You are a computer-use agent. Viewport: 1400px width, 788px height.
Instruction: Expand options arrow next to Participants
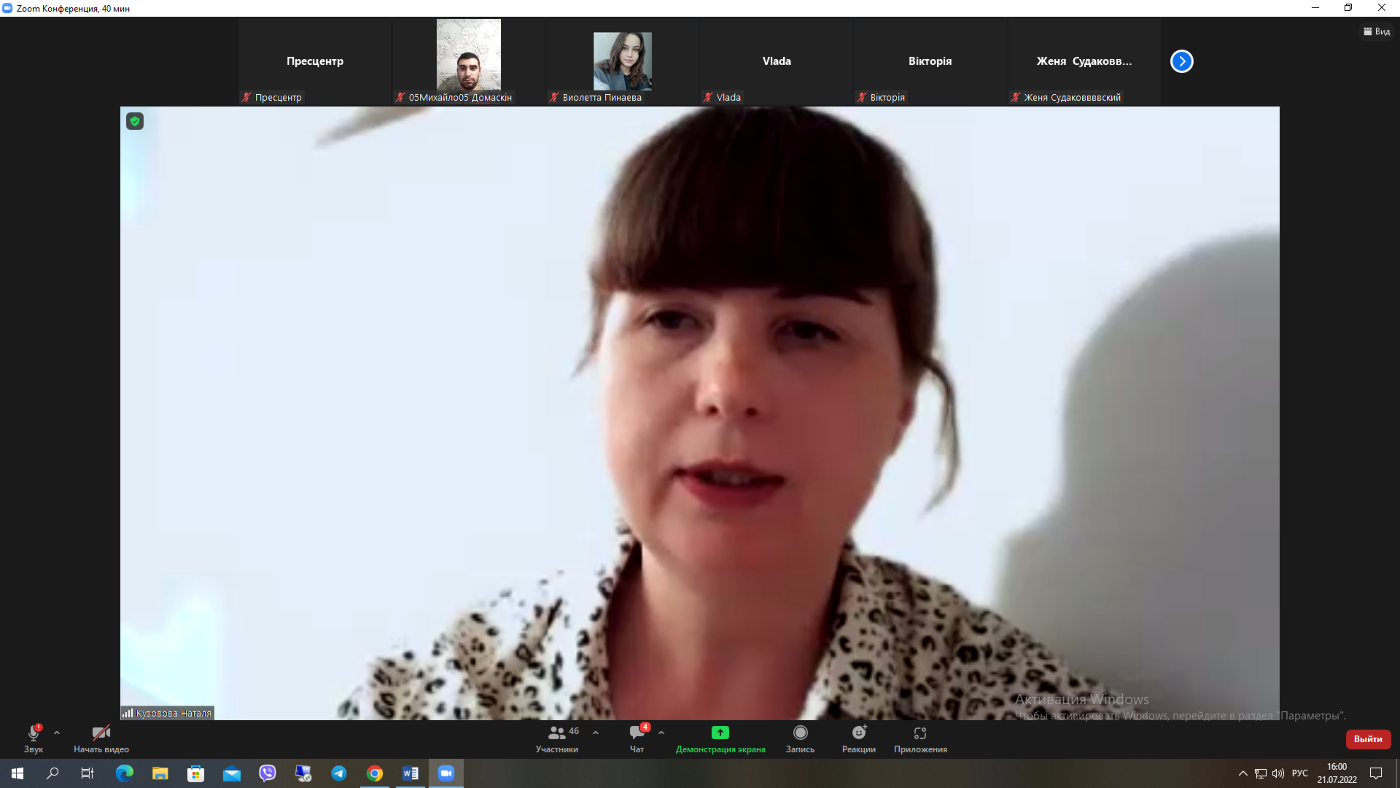click(596, 733)
